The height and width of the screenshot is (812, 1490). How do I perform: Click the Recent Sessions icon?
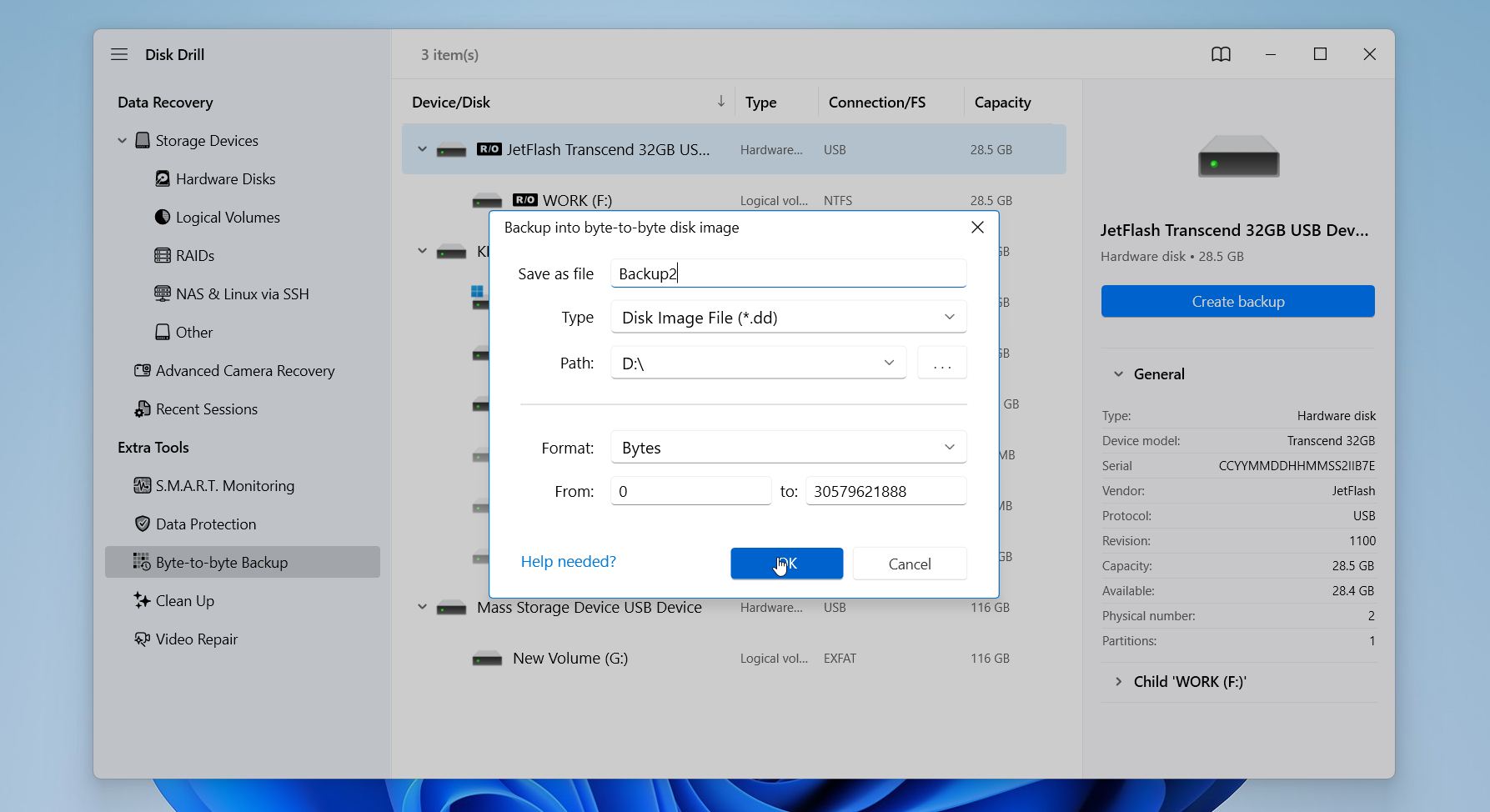point(143,409)
